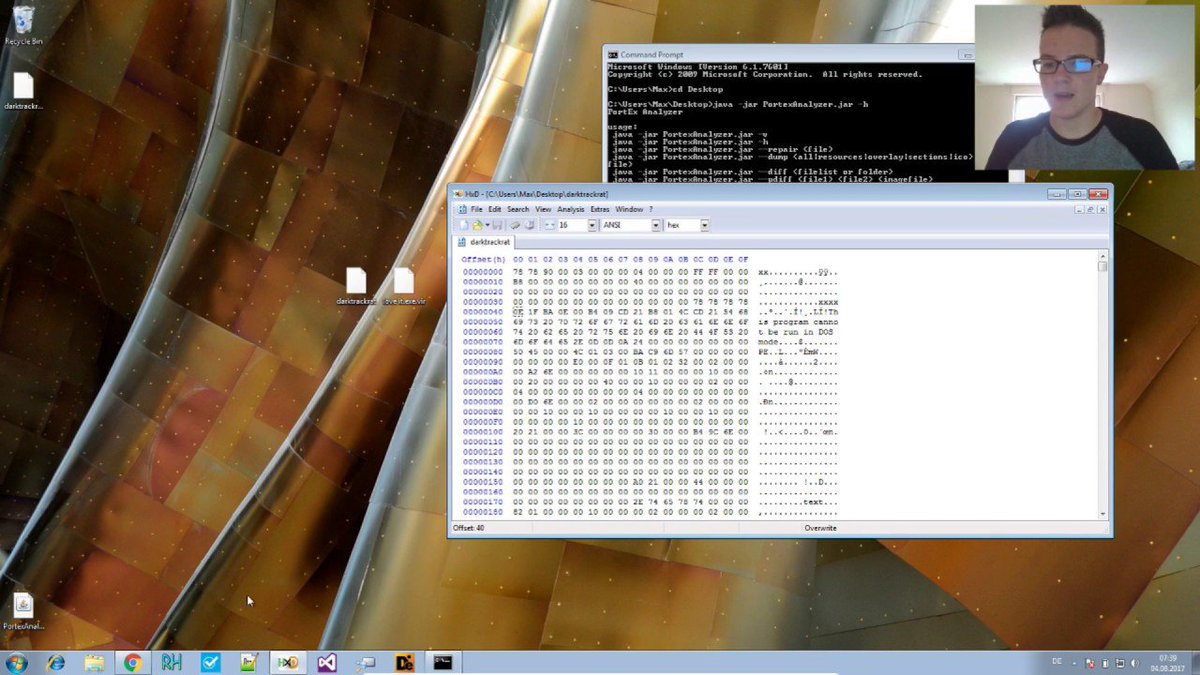Open the Extras menu in HxD

click(x=599, y=209)
